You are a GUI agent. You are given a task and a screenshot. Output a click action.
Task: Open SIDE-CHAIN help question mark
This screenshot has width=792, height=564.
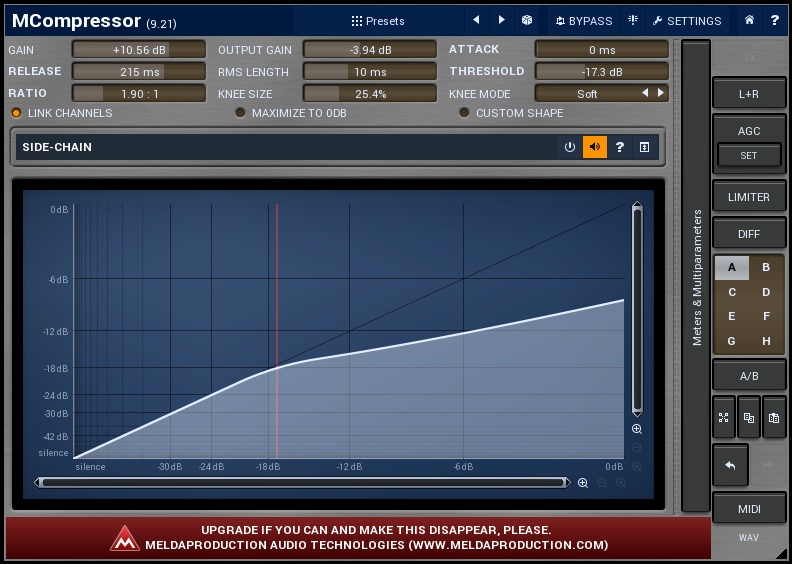tap(620, 147)
